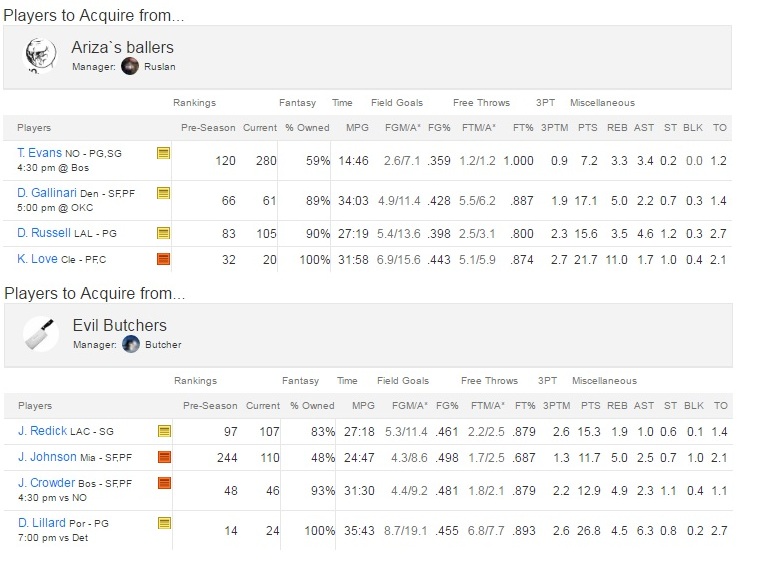Open the T. Evans player profile
The width and height of the screenshot is (773, 582).
[x=39, y=153]
